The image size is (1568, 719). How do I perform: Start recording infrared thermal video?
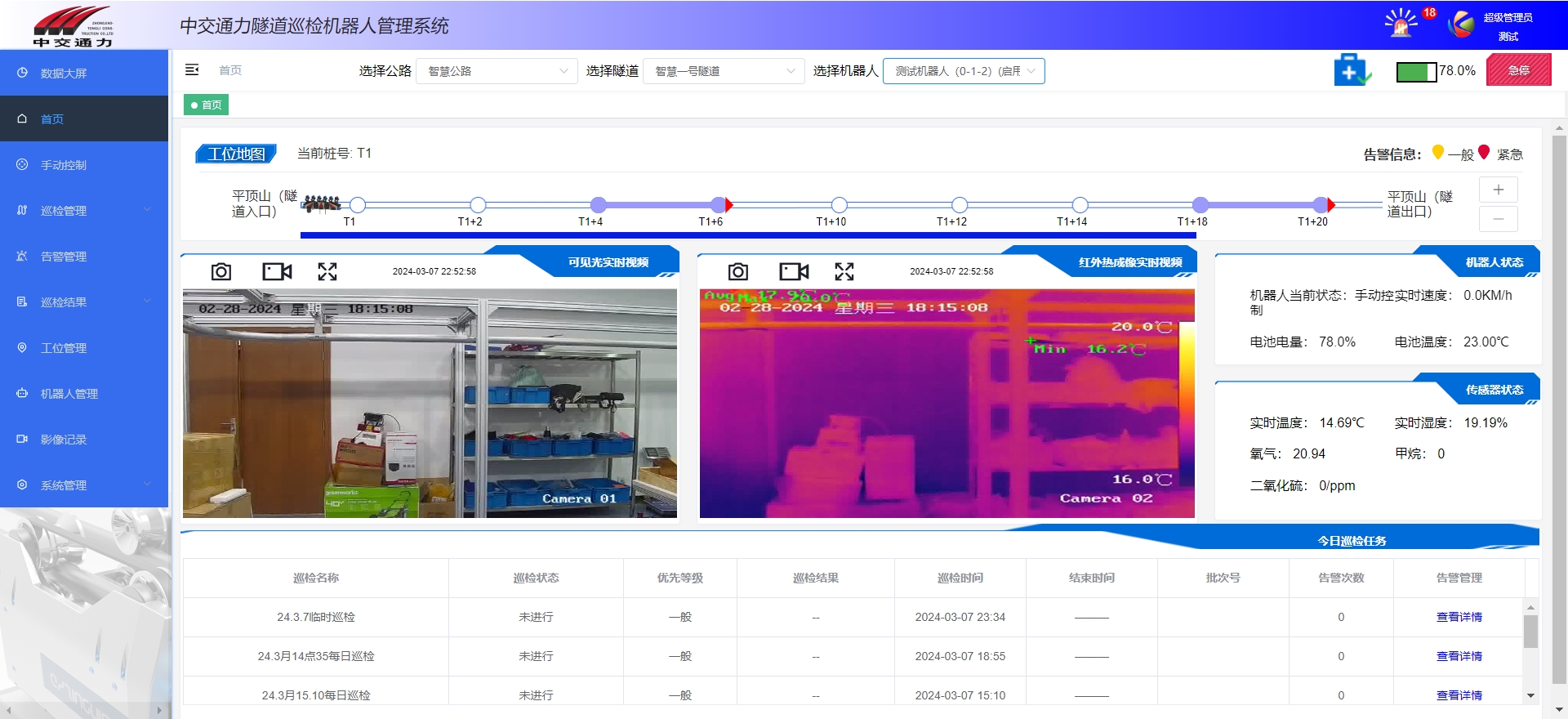click(794, 271)
